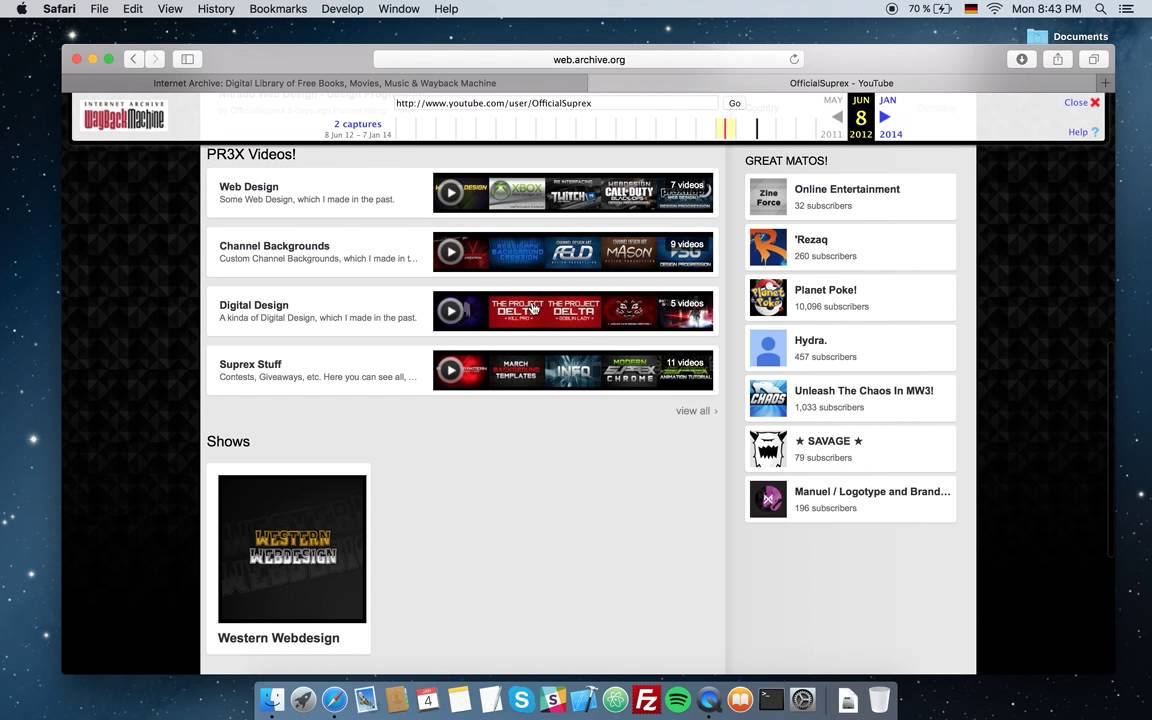This screenshot has width=1152, height=720.
Task: Open the Trash in the dock
Action: 879,699
